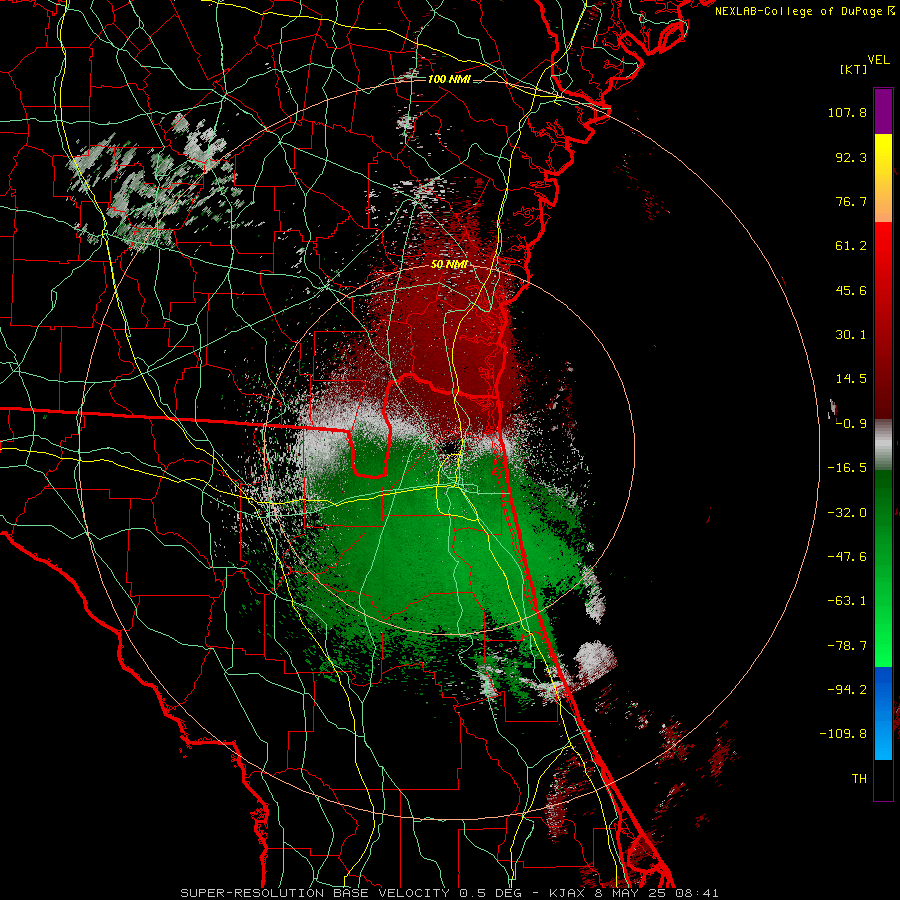Select the -0.9 velocity scale value

[x=851, y=424]
